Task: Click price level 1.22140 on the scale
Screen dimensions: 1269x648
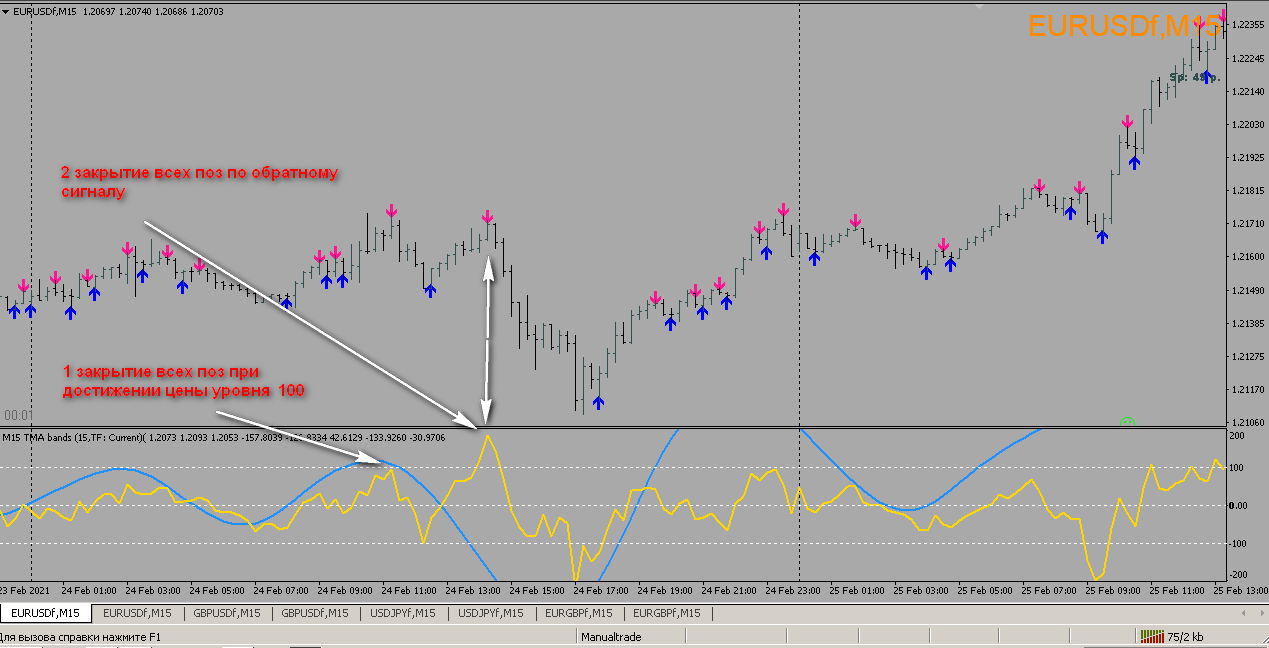Action: (1248, 91)
